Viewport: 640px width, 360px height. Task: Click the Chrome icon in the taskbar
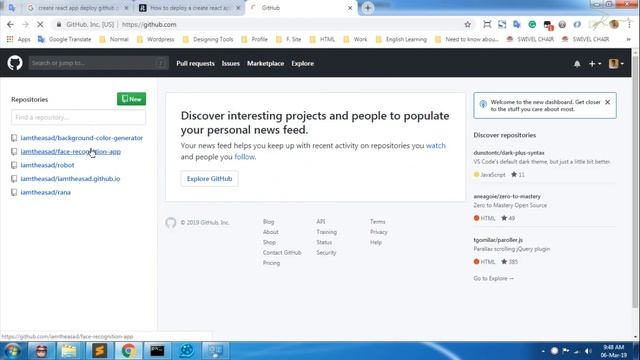(128, 351)
